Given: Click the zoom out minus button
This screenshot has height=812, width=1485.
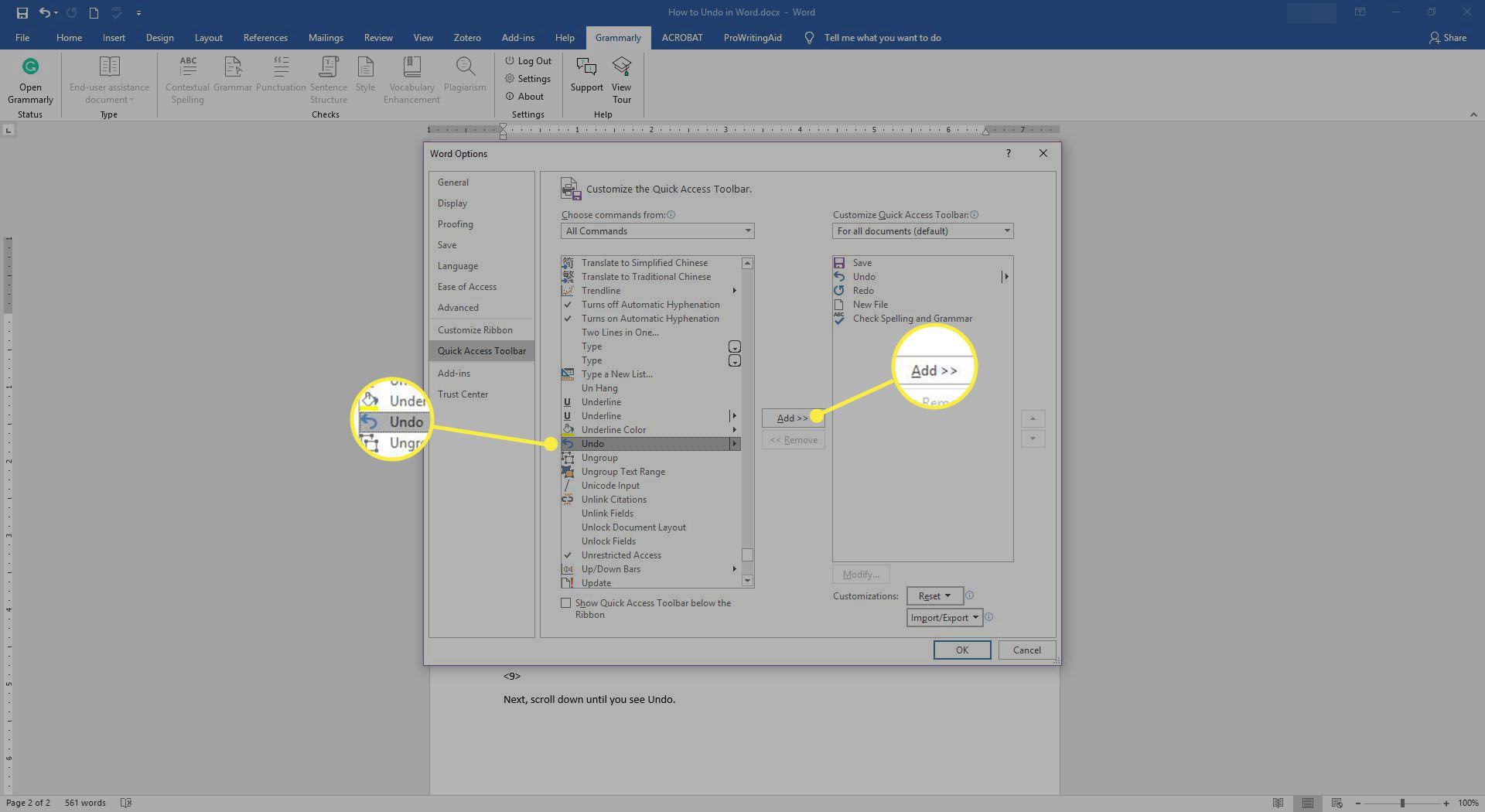Looking at the screenshot, I should coord(1357,803).
